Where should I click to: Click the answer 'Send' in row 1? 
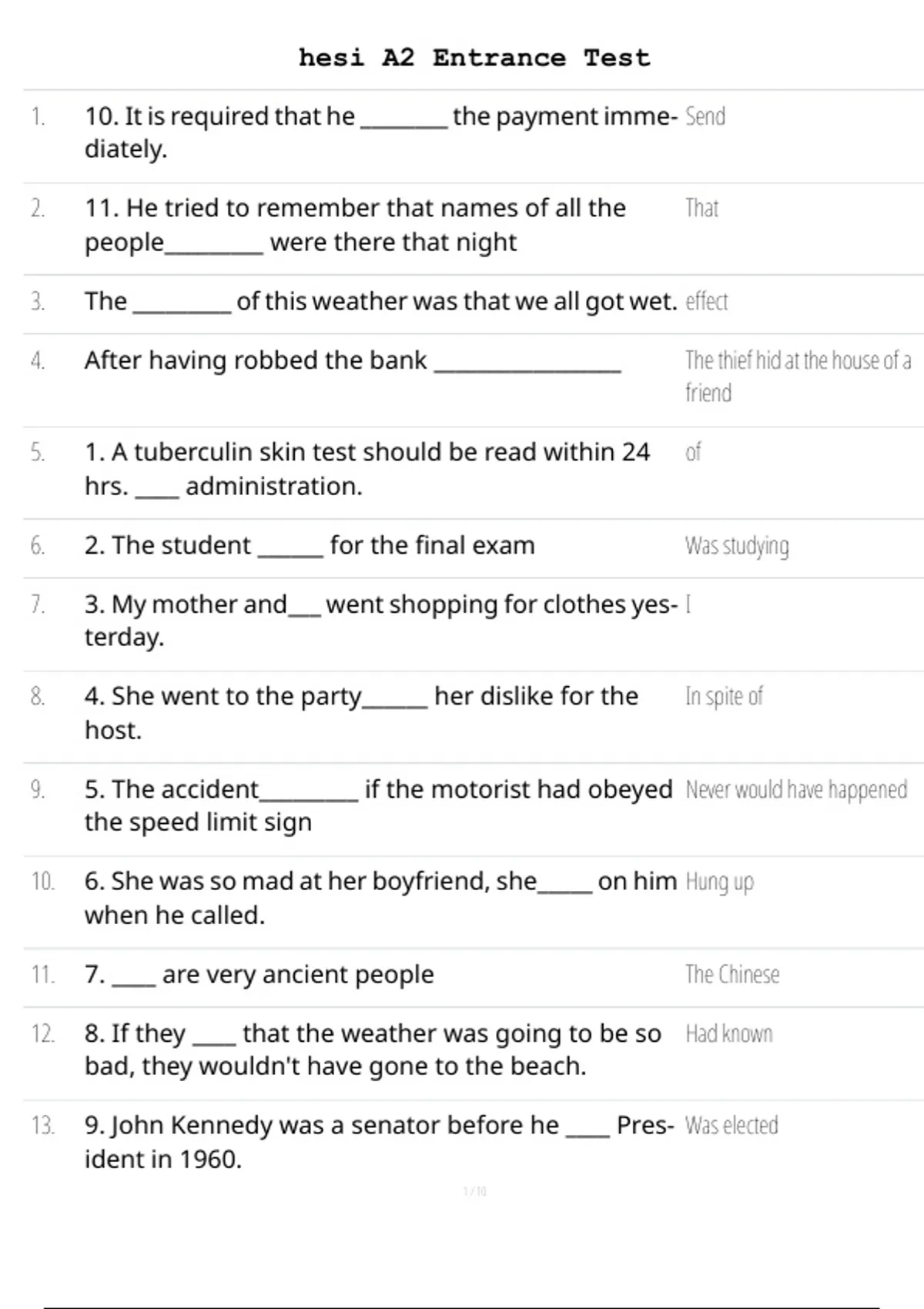pyautogui.click(x=705, y=117)
